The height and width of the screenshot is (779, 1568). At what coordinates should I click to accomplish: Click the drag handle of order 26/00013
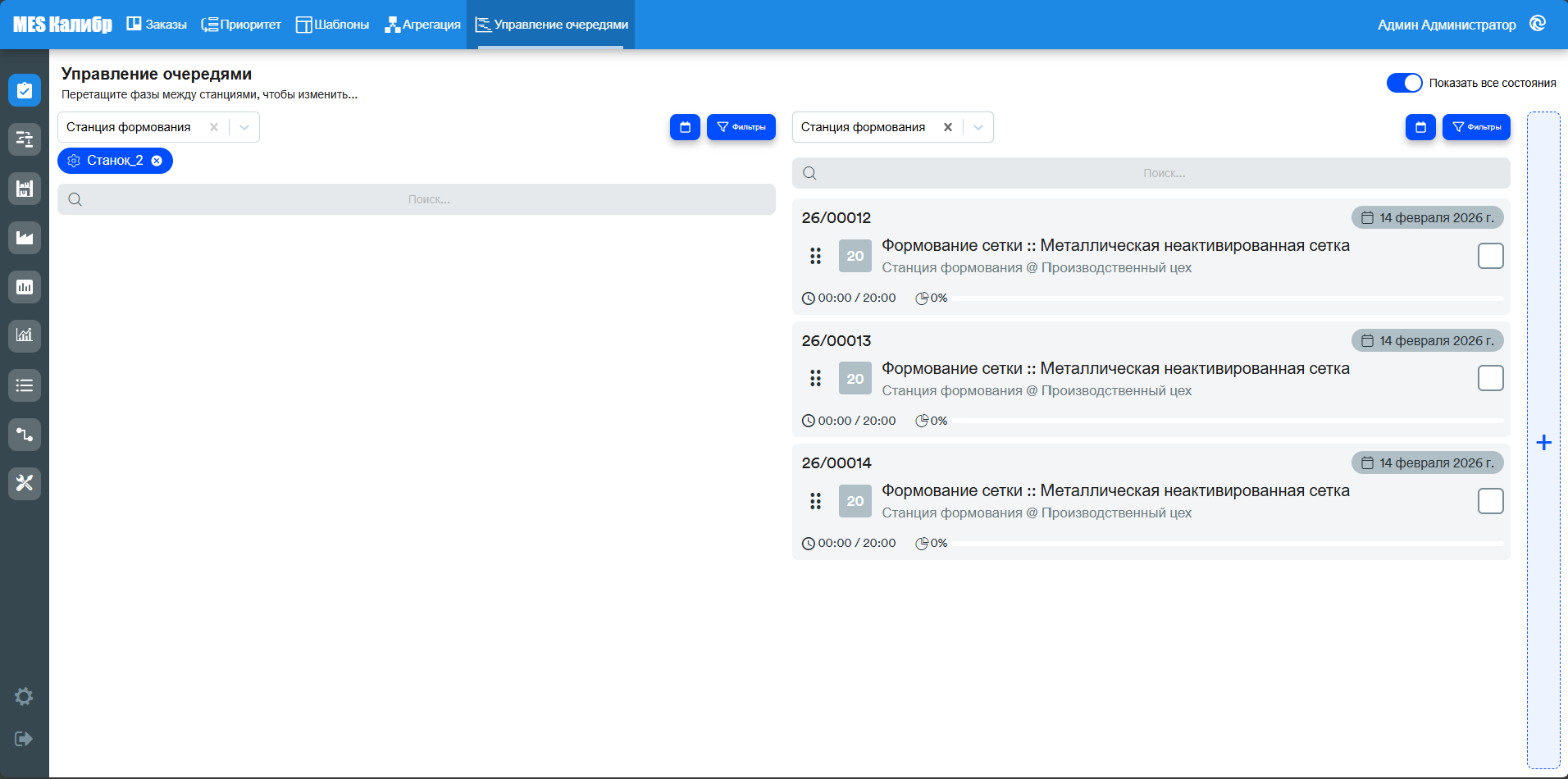point(815,378)
